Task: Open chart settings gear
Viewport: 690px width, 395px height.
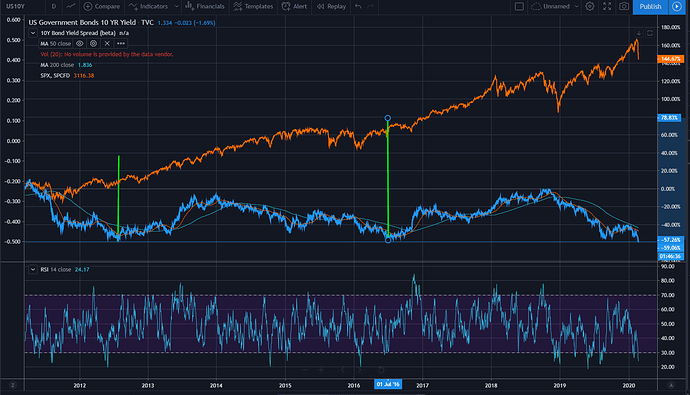Action: pyautogui.click(x=590, y=6)
